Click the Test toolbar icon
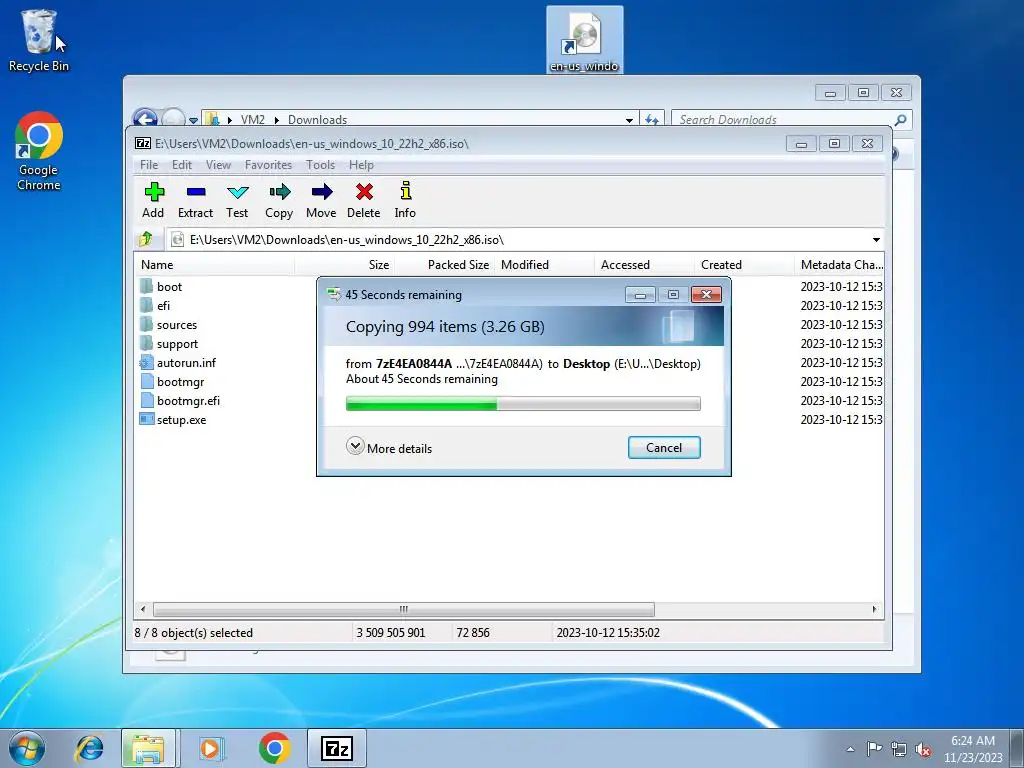 (x=237, y=200)
